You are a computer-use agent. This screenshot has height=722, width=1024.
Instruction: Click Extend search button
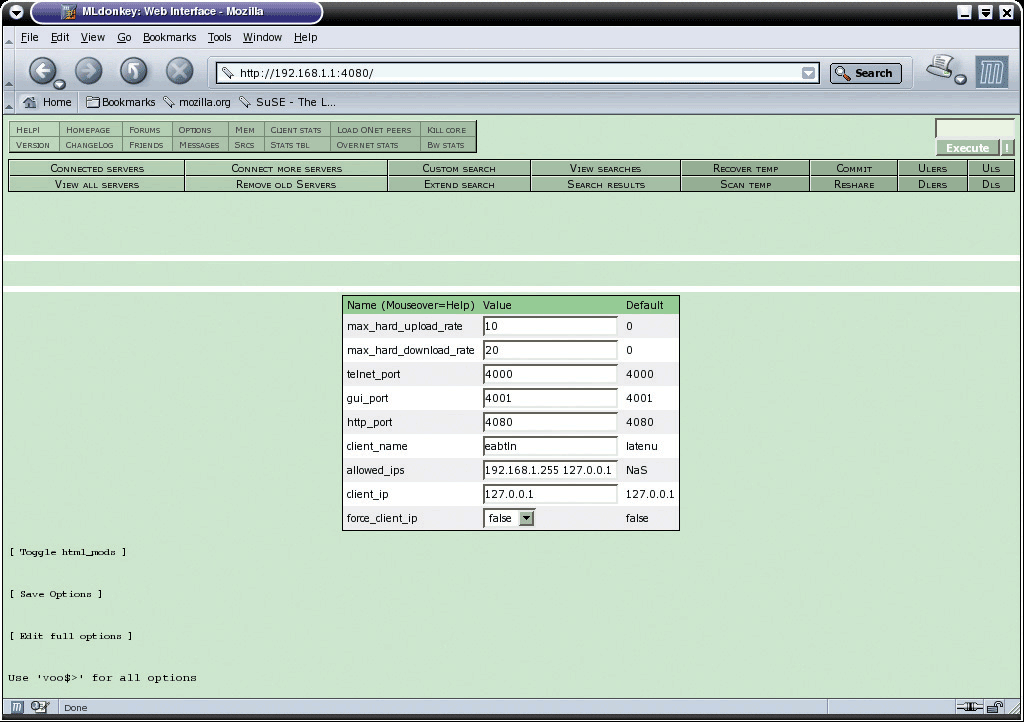coord(459,184)
